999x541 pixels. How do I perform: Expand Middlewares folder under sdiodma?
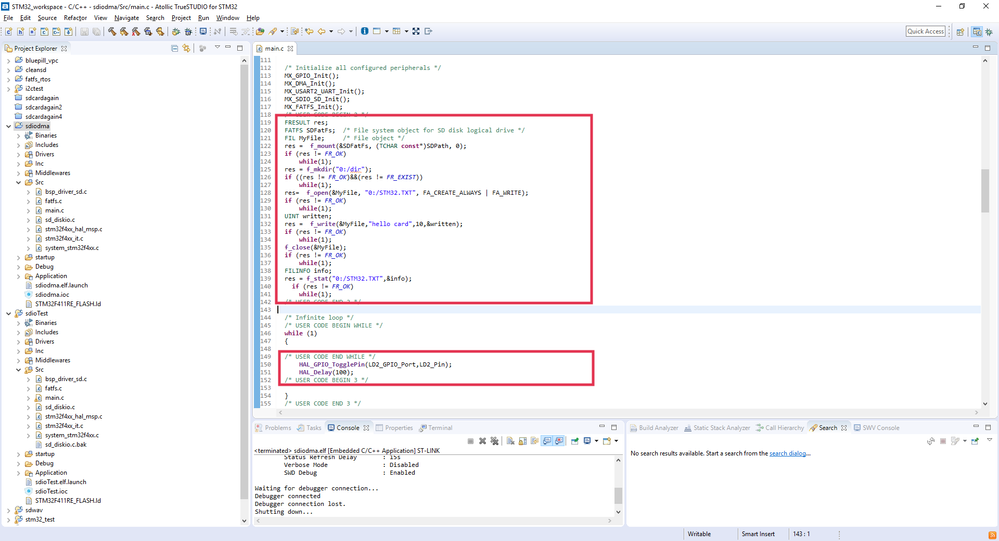[x=18, y=173]
